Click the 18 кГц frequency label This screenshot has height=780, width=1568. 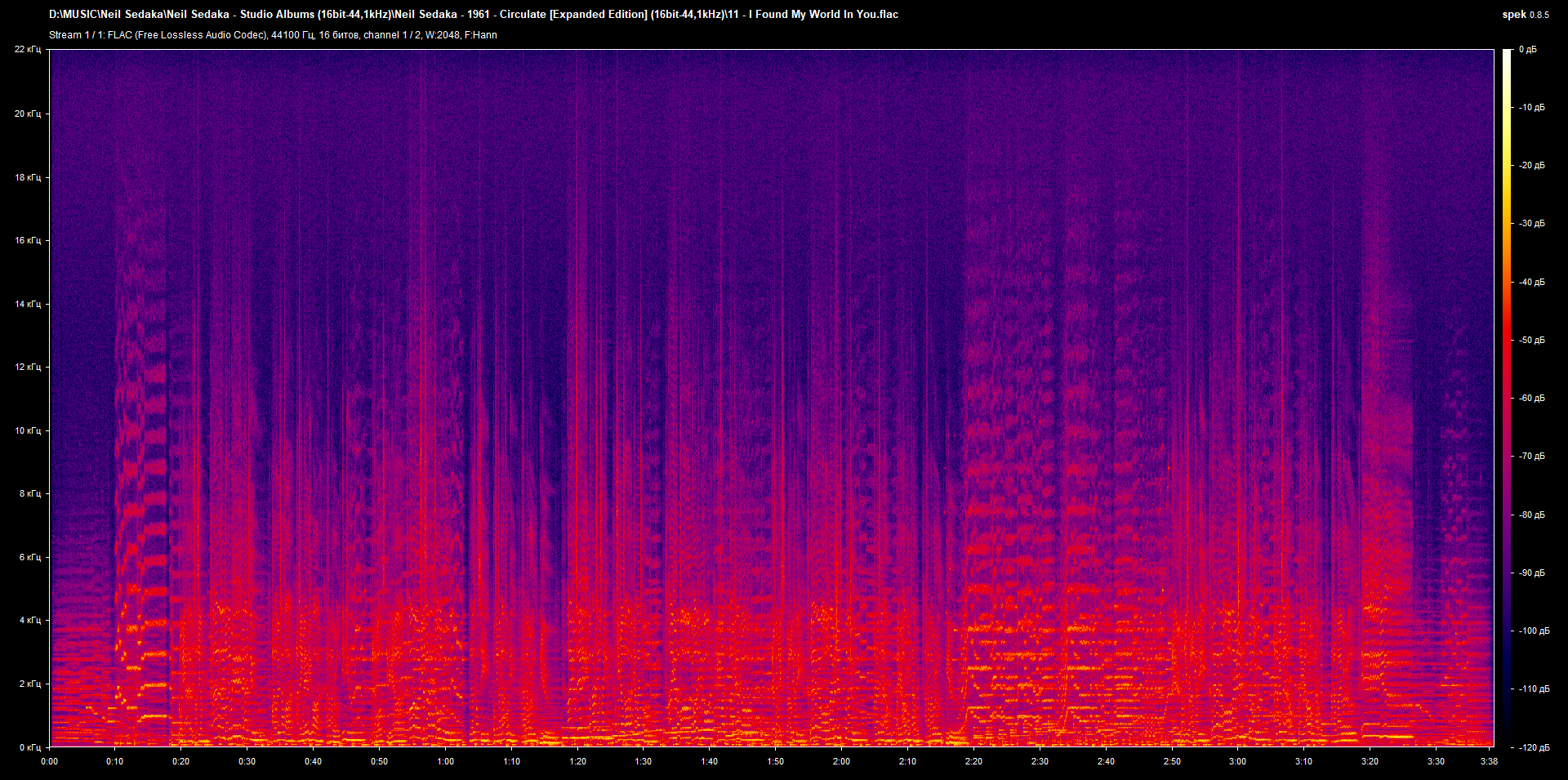click(x=28, y=177)
